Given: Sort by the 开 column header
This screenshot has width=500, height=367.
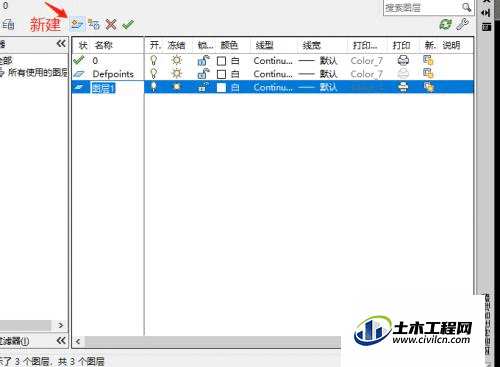Looking at the screenshot, I should pos(155,45).
